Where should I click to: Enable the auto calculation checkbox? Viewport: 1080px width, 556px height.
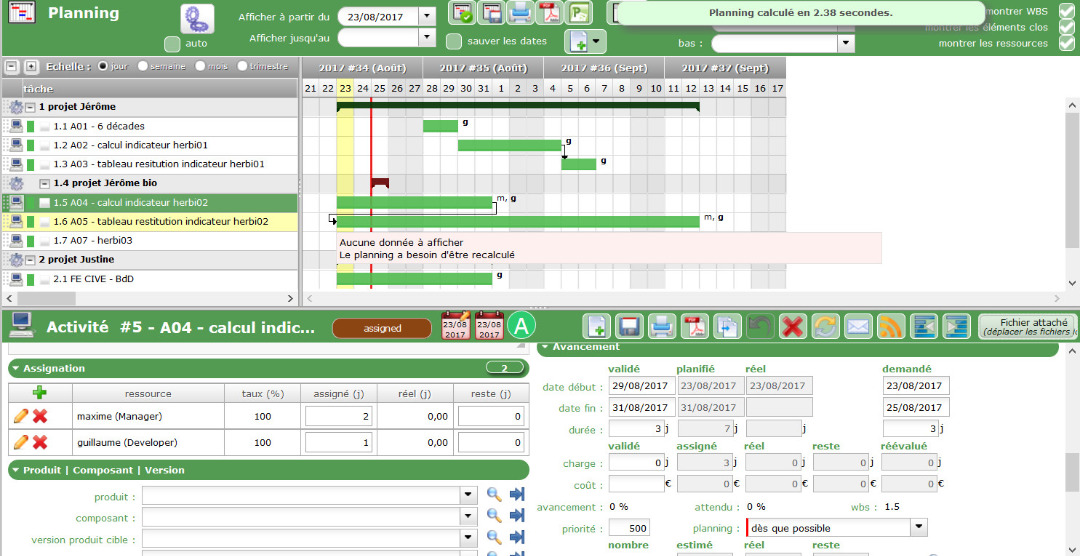tap(172, 44)
